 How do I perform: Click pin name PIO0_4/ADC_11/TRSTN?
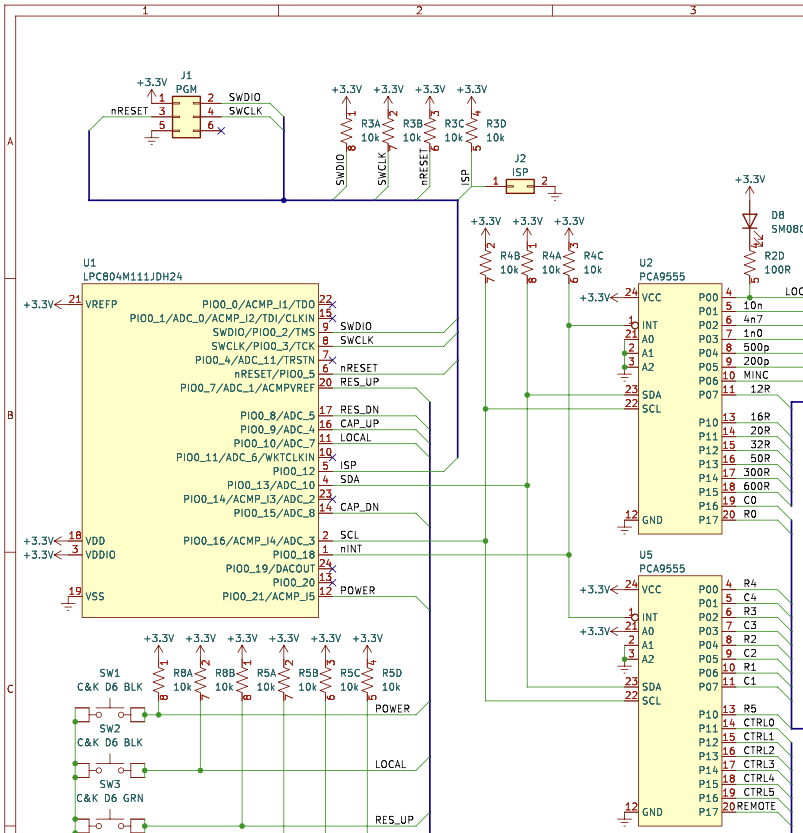[255, 360]
